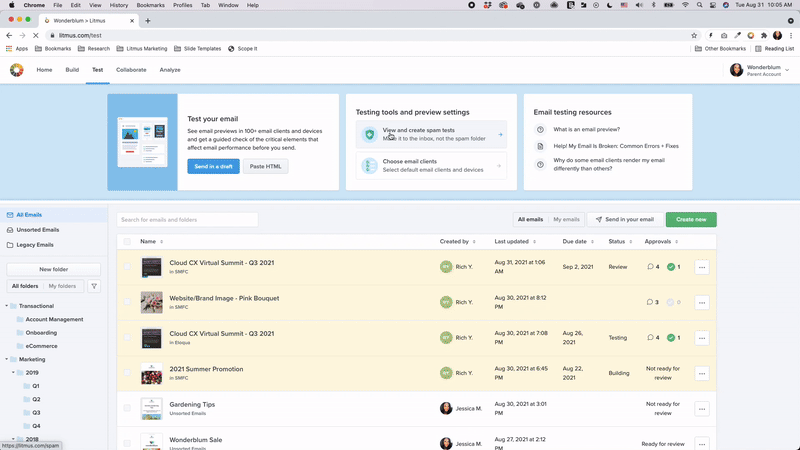
Task: Open the Collaborate nav tab
Action: tap(131, 70)
